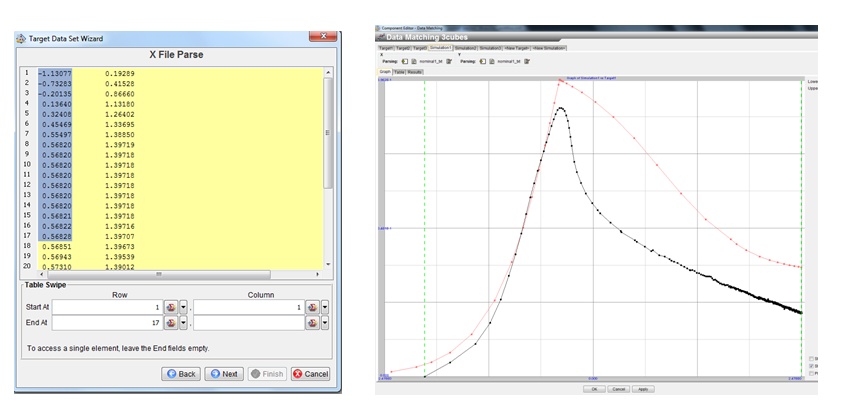Open the Simulation2 tab
852x409 pixels.
click(x=466, y=48)
